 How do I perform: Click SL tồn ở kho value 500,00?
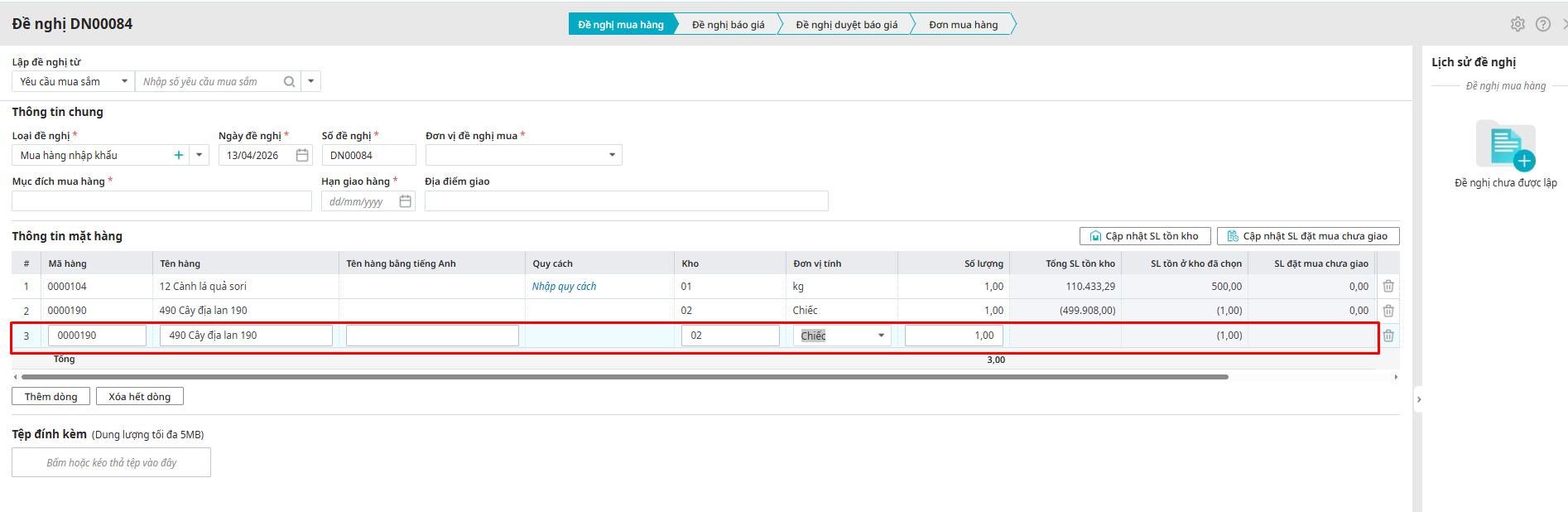pyautogui.click(x=1226, y=287)
